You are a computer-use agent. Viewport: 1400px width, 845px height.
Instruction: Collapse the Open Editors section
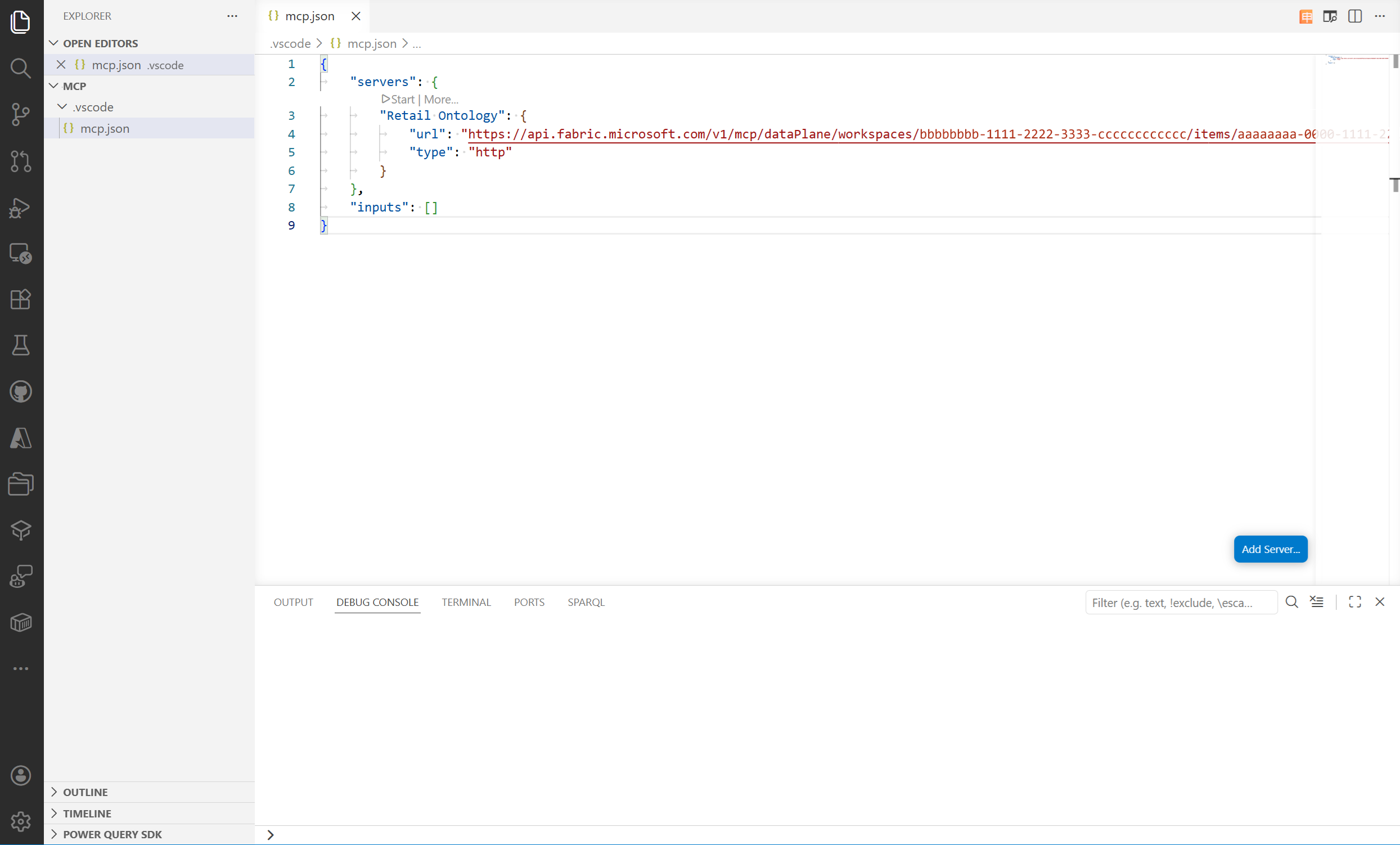click(53, 43)
